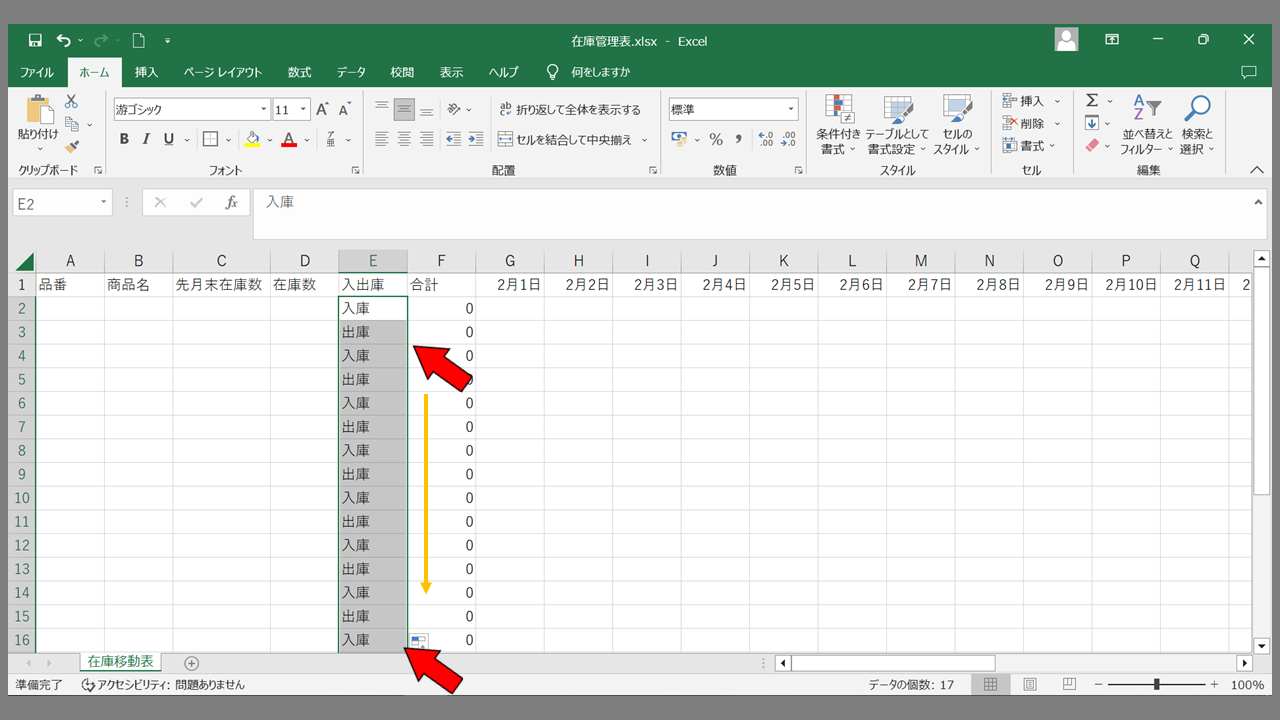Open the font name dropdown 游ゴシック

(x=264, y=110)
